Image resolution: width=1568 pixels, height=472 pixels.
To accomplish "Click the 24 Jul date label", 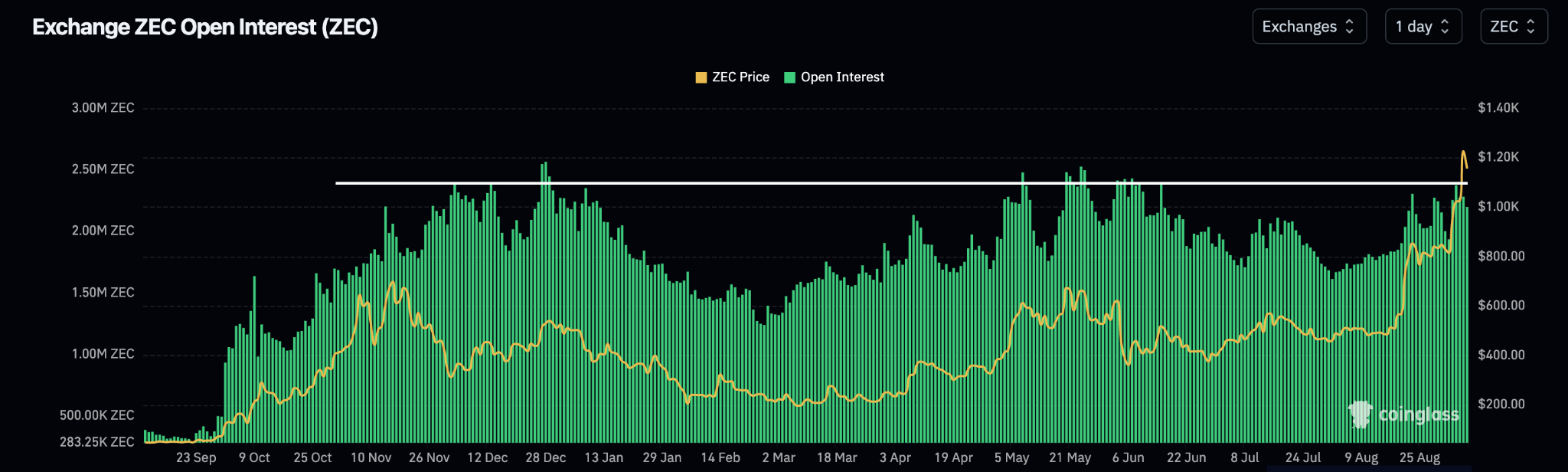I will click(x=1302, y=457).
